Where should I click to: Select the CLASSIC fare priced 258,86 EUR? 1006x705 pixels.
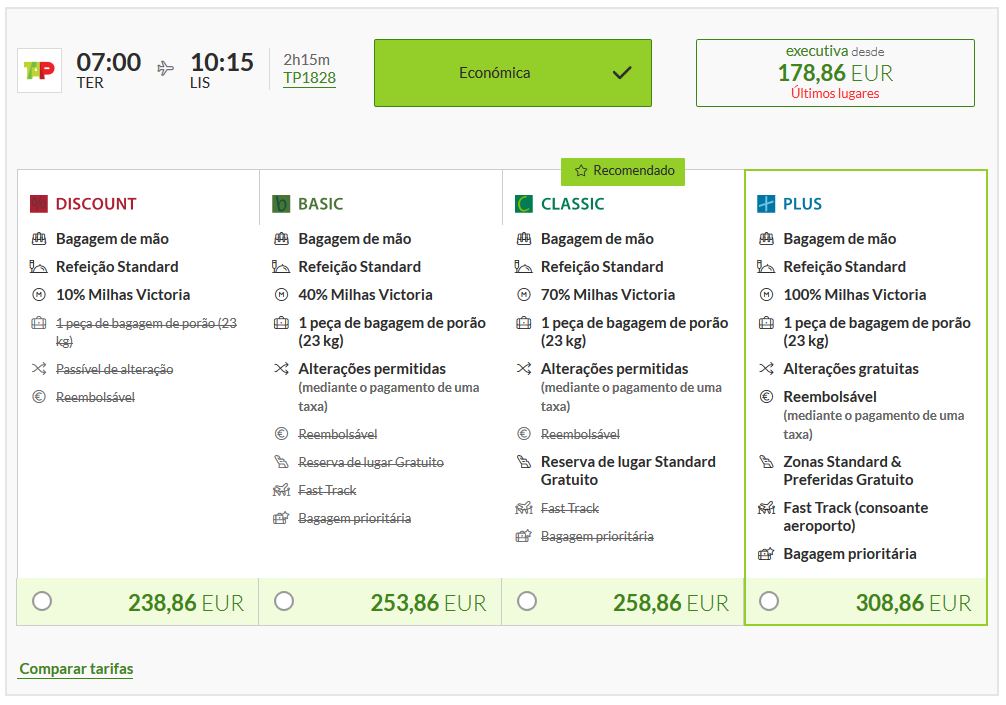[527, 601]
